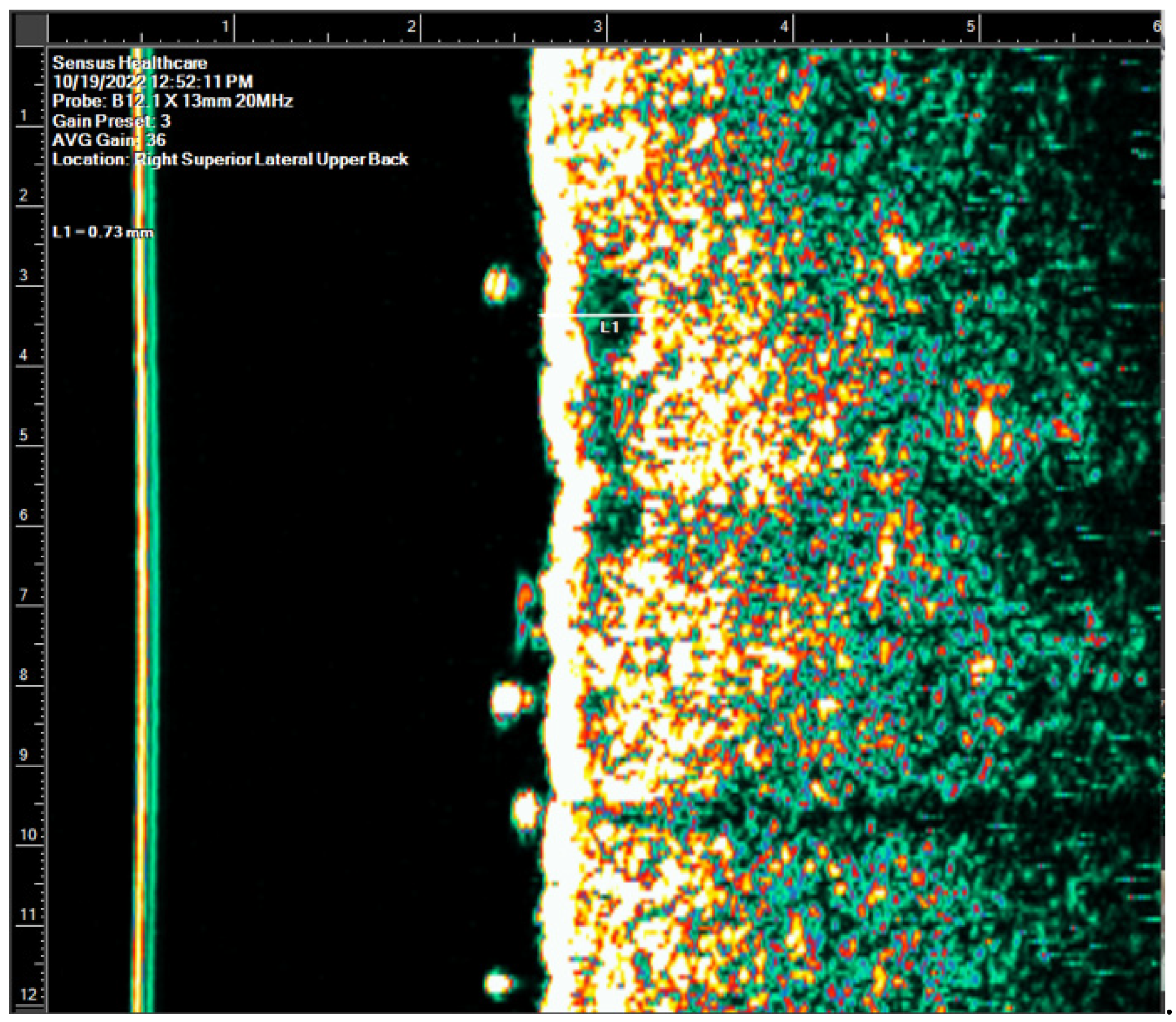Click the timestamp 10/19/2022 12:52:11 PM
Image resolution: width=1176 pixels, height=1022 pixels.
point(152,82)
